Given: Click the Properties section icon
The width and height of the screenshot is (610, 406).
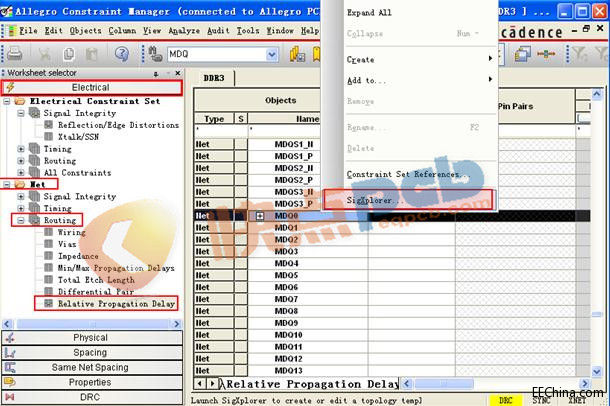Looking at the screenshot, I should click(10, 382).
